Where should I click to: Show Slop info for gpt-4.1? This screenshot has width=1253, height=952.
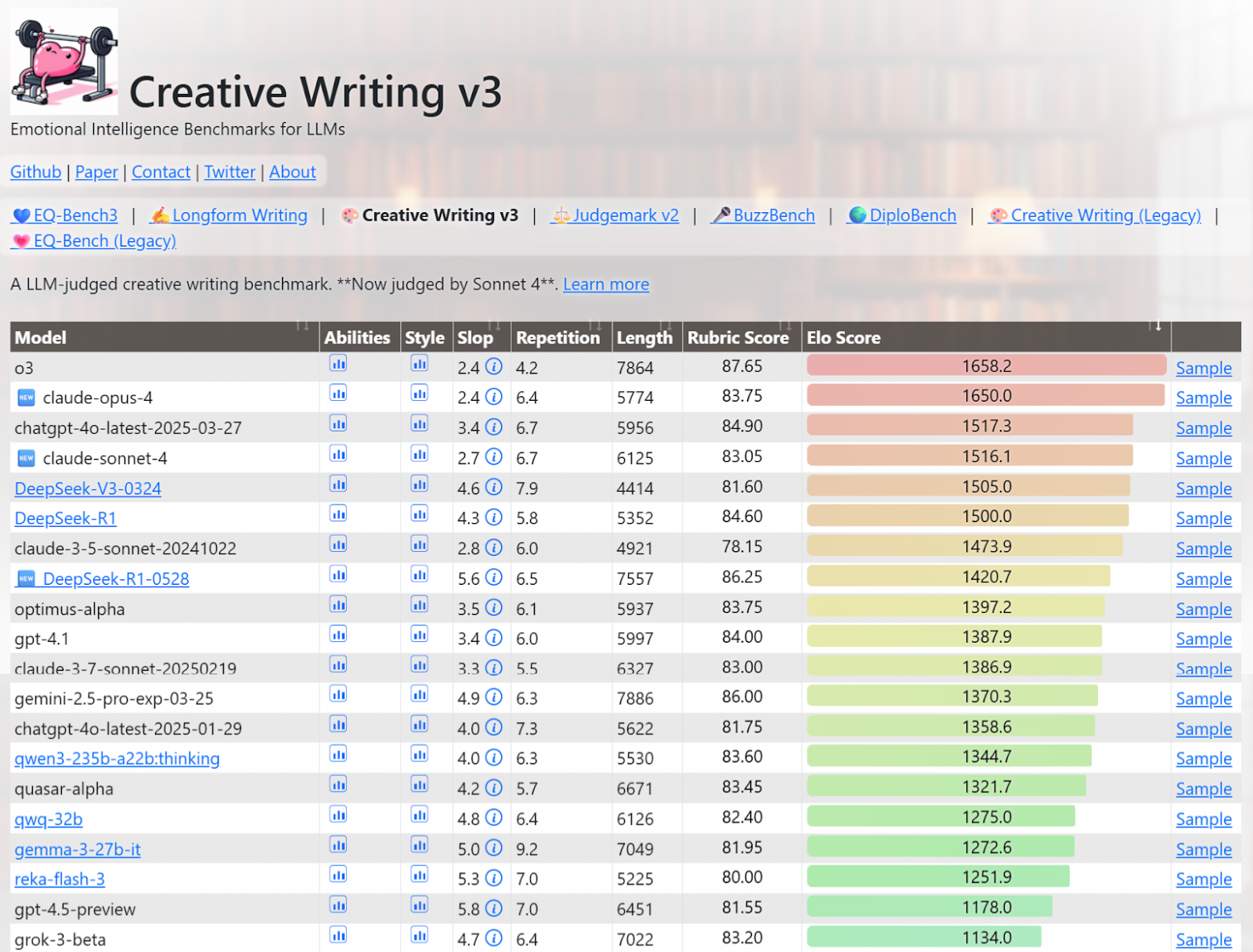click(494, 638)
